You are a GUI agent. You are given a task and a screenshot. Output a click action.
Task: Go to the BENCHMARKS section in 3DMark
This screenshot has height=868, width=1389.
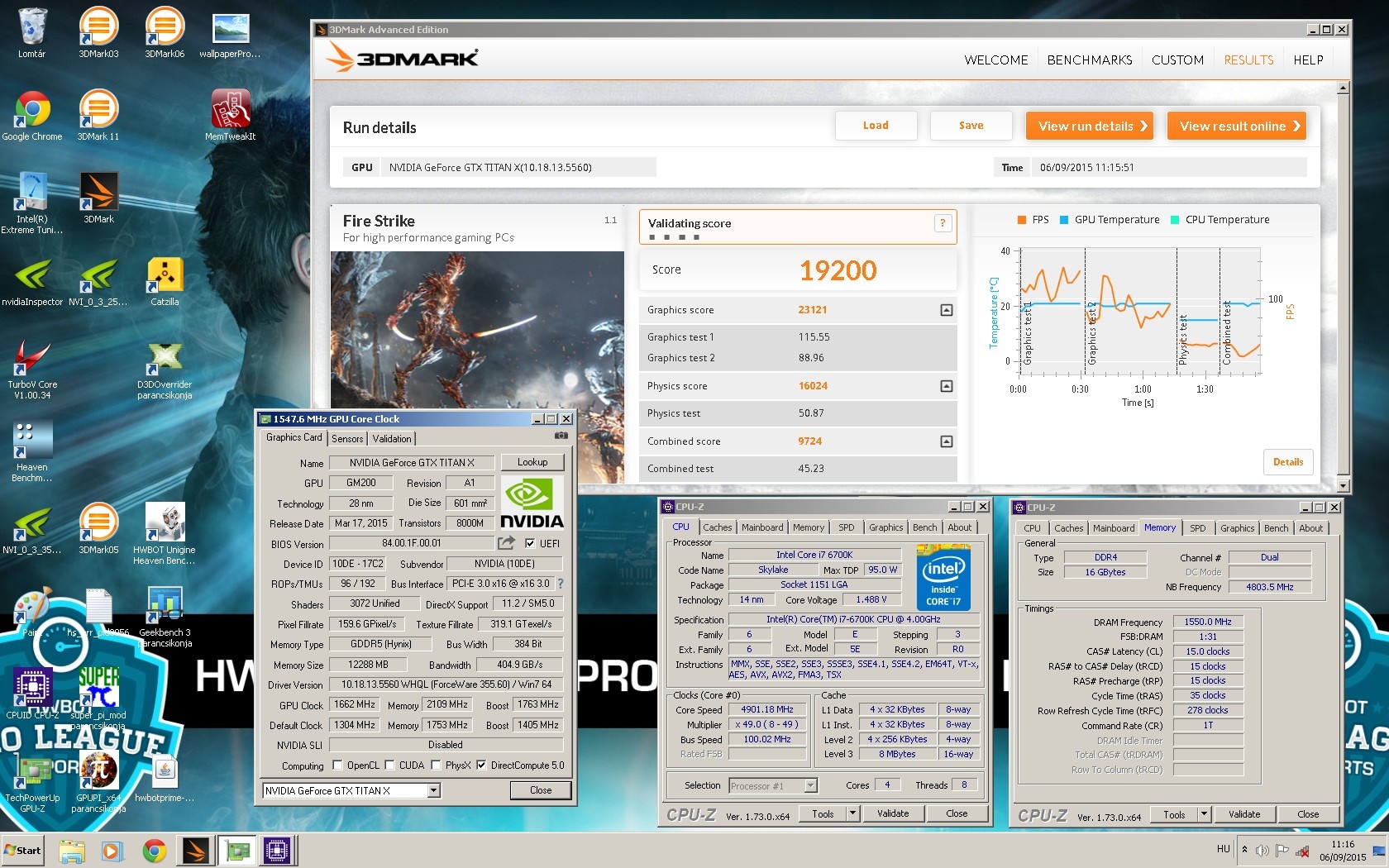click(x=1090, y=60)
